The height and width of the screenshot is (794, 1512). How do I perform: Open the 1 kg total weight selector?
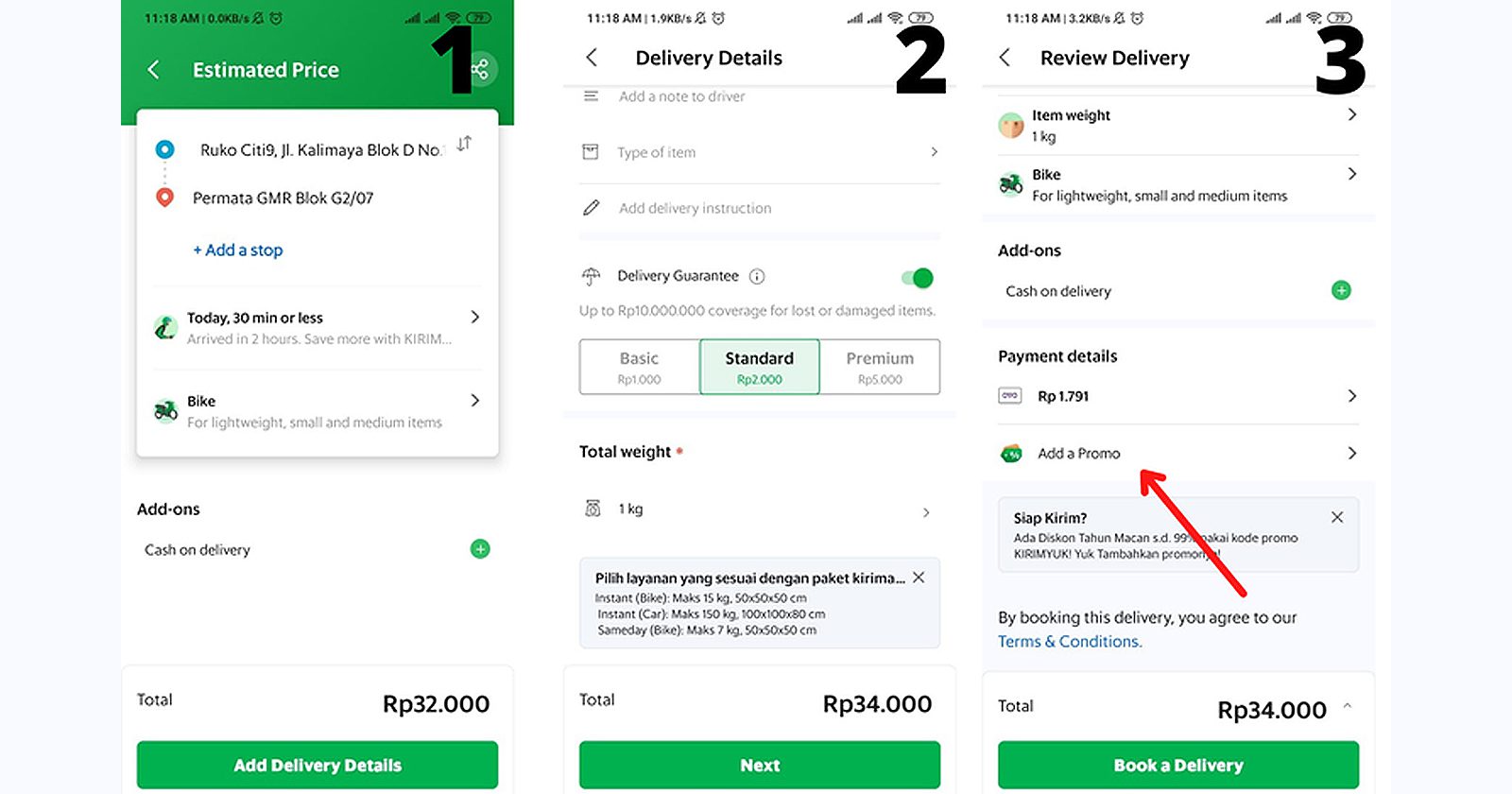click(761, 509)
